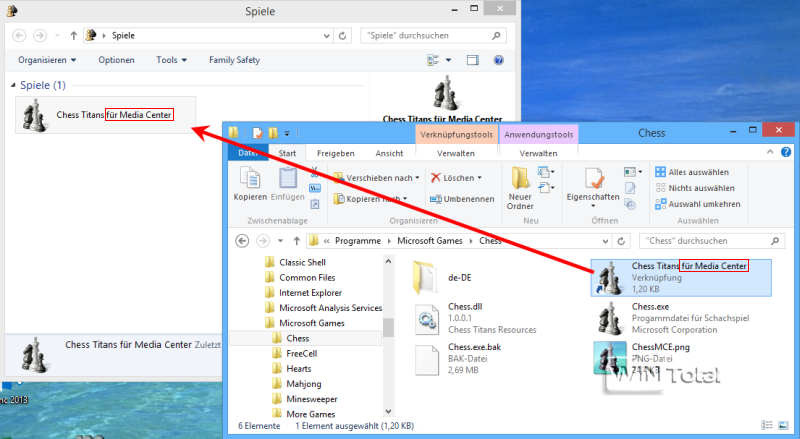Click the paste shortcut icon in Zwischenablage

(315, 204)
